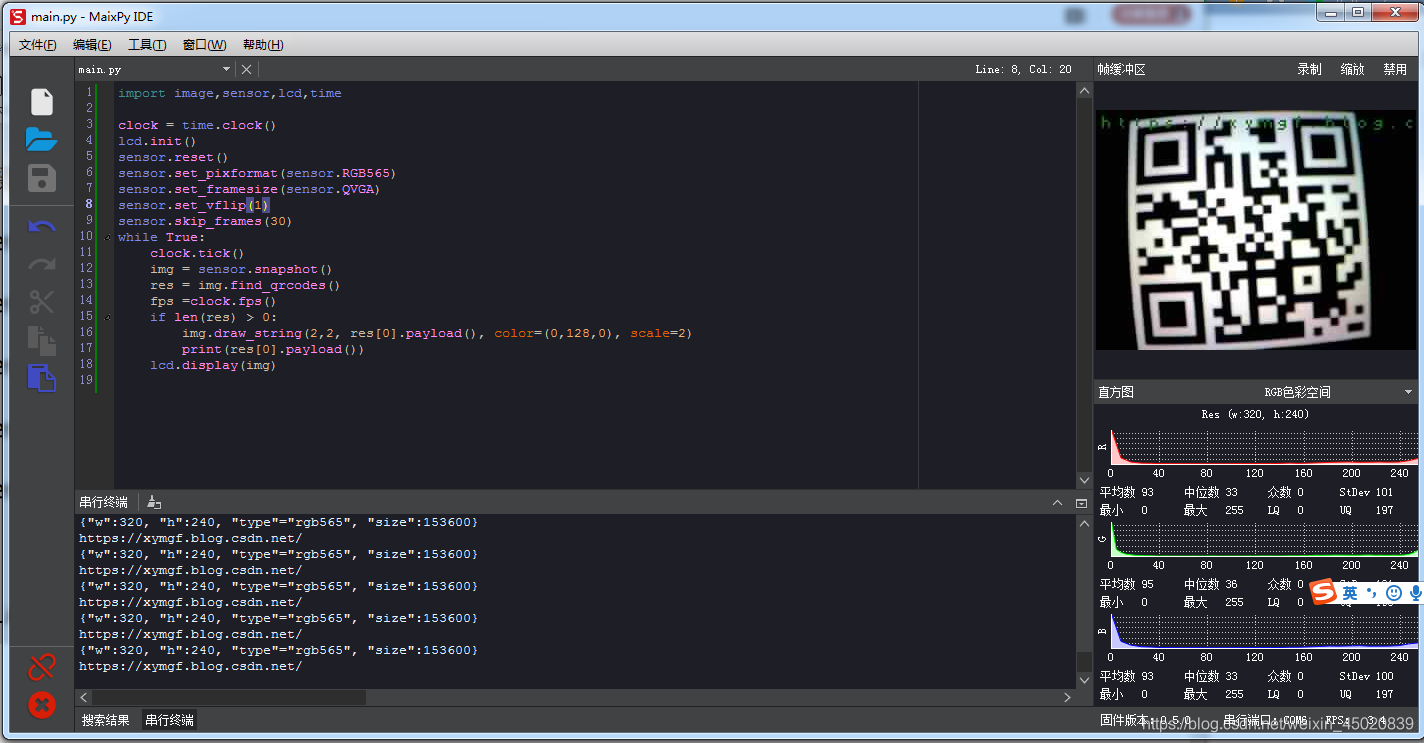1424x743 pixels.
Task: Click the editor scrollbar up arrow
Action: (x=1084, y=90)
